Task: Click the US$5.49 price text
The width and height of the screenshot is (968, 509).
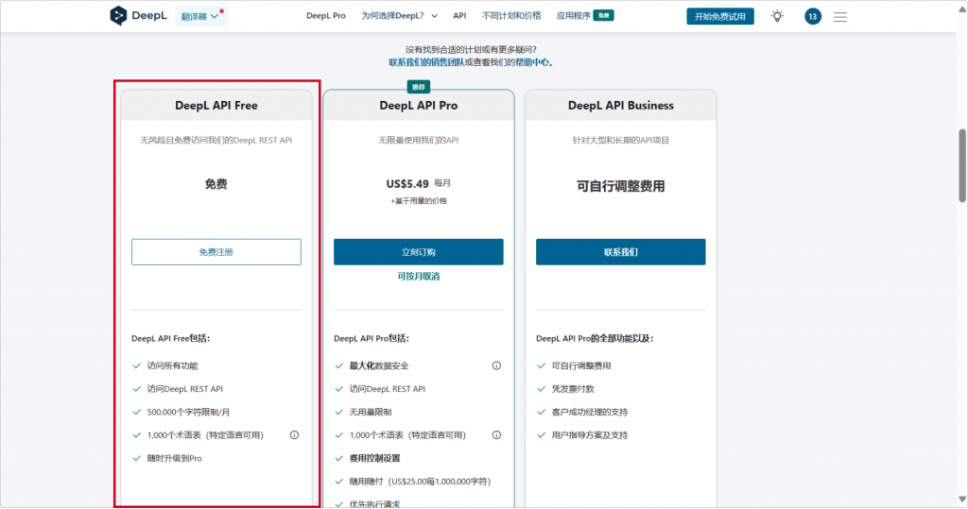Action: (407, 184)
